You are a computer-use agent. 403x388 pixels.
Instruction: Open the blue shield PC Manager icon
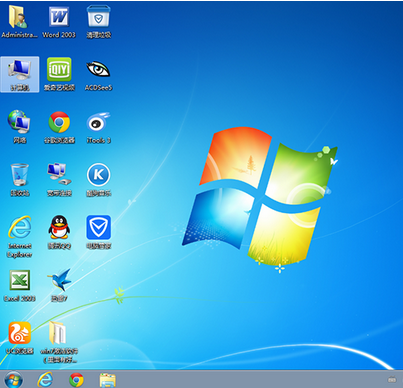point(98,232)
